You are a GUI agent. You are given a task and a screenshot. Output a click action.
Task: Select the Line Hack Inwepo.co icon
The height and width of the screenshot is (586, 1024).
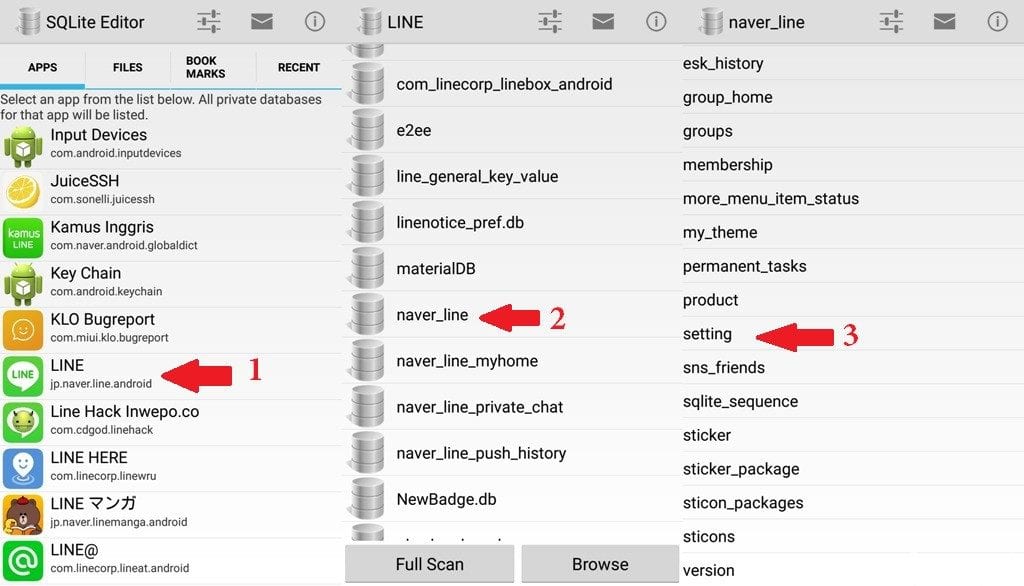22,418
